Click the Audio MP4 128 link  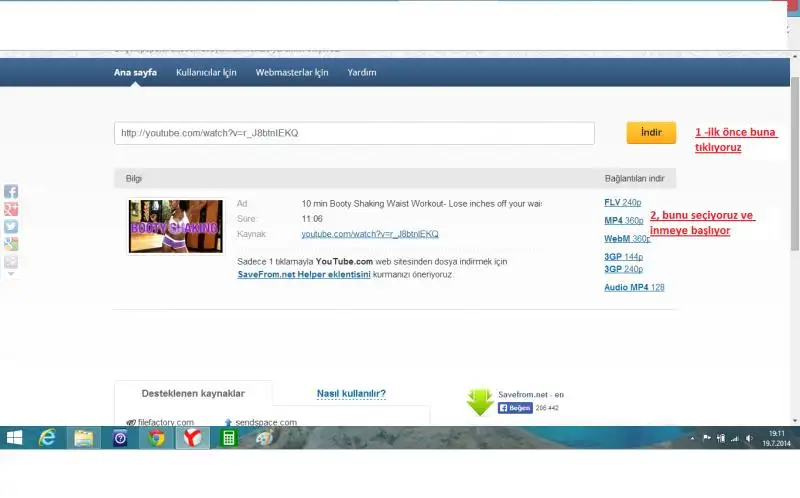(x=634, y=287)
